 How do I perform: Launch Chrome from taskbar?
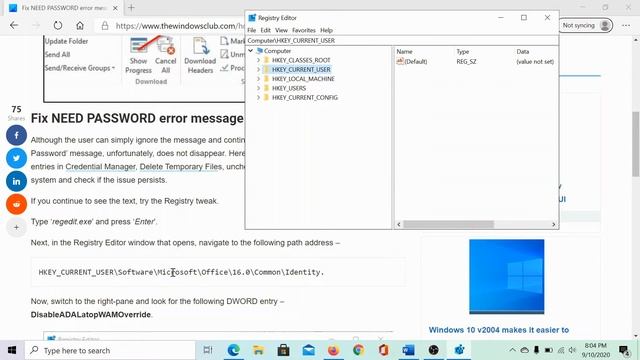click(358, 350)
